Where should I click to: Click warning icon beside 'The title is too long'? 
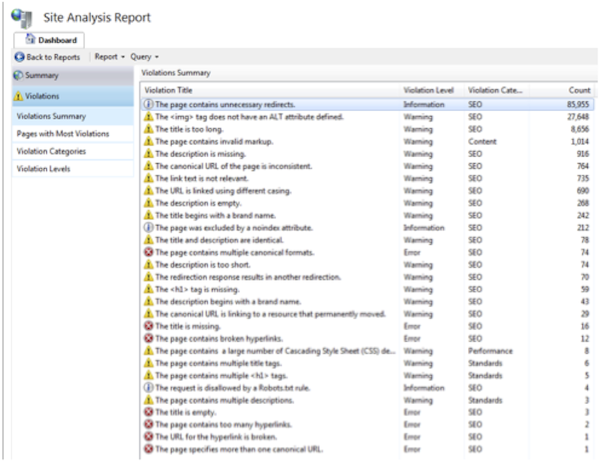point(148,129)
